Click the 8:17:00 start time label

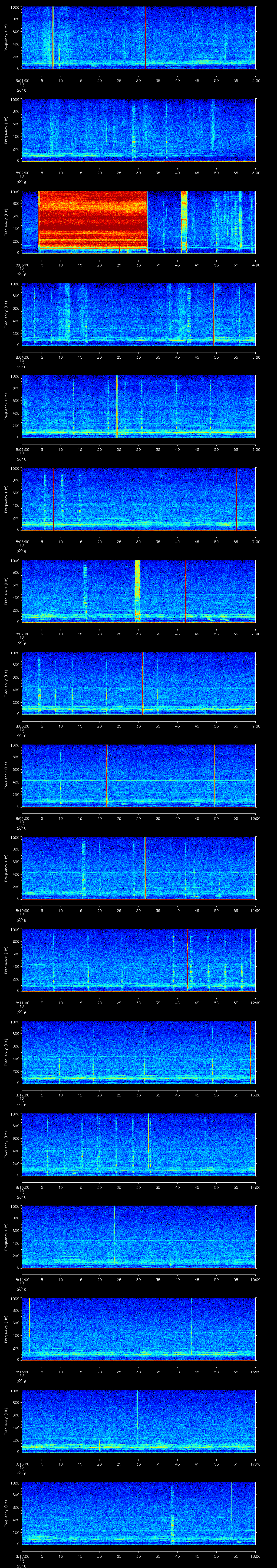coord(22,1556)
